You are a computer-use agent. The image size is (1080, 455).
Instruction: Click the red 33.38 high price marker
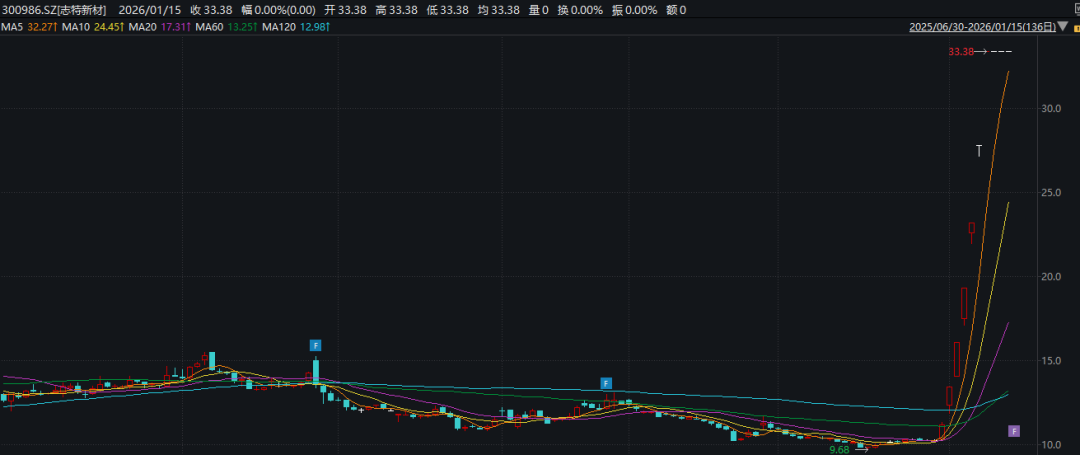pyautogui.click(x=961, y=51)
